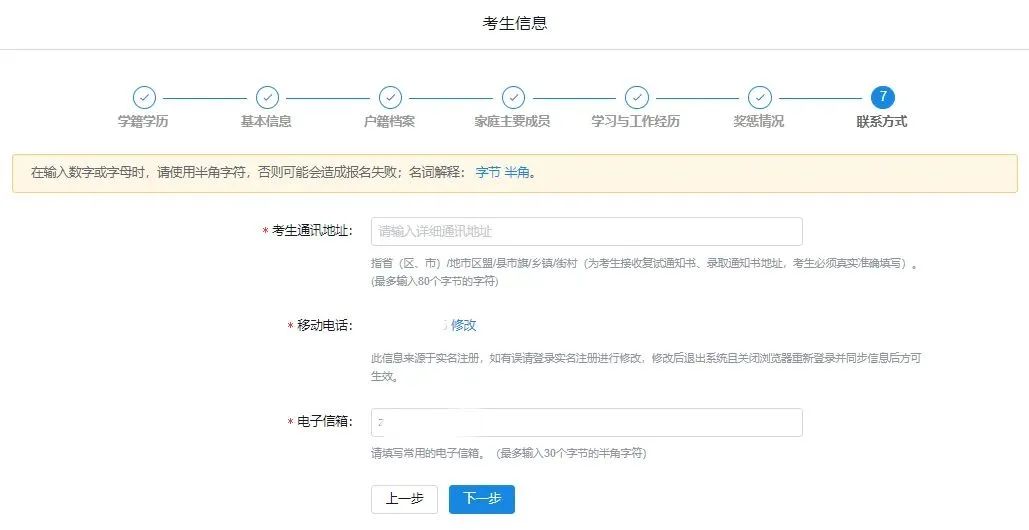Image resolution: width=1029 pixels, height=530 pixels.
Task: Focus the 考生通讯地址 address input field
Action: click(587, 232)
